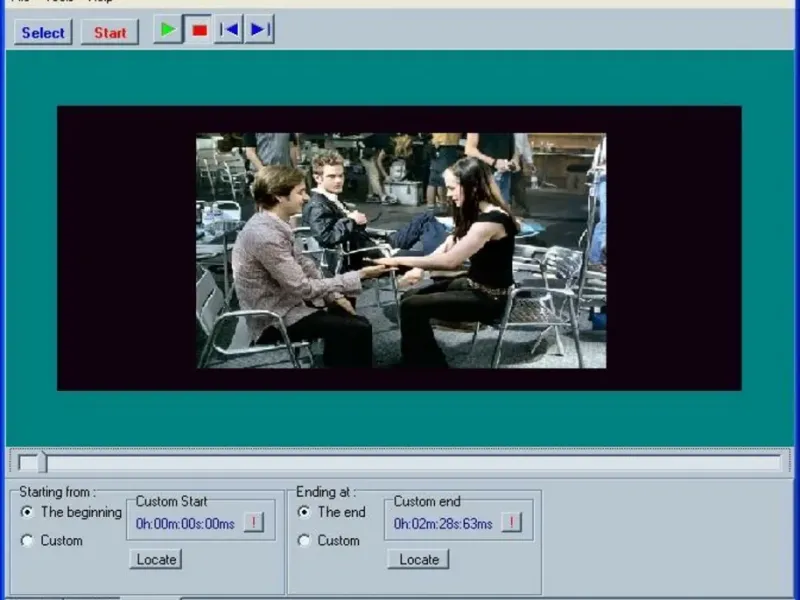Click the middle of the seek slider track
The height and width of the screenshot is (600, 800).
[x=399, y=463]
